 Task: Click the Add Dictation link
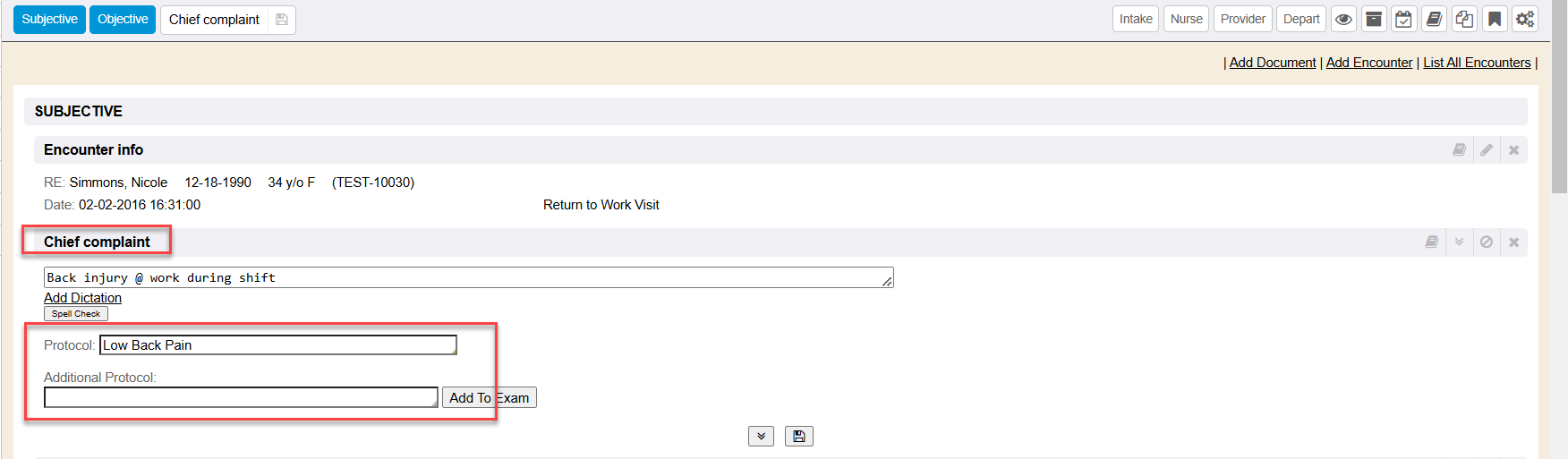(x=82, y=298)
